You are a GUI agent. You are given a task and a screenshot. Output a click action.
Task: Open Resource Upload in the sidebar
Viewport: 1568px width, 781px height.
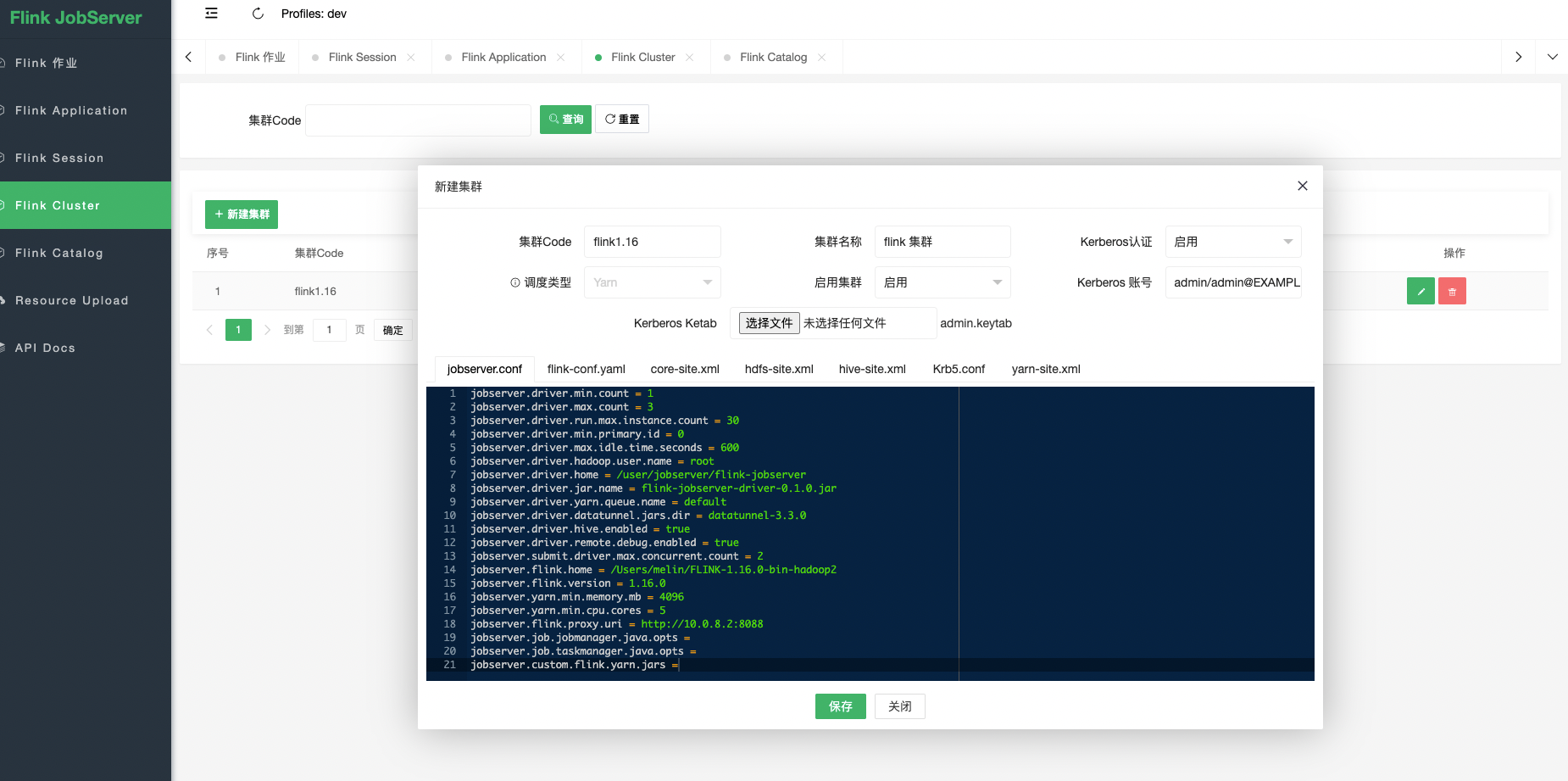coord(86,300)
